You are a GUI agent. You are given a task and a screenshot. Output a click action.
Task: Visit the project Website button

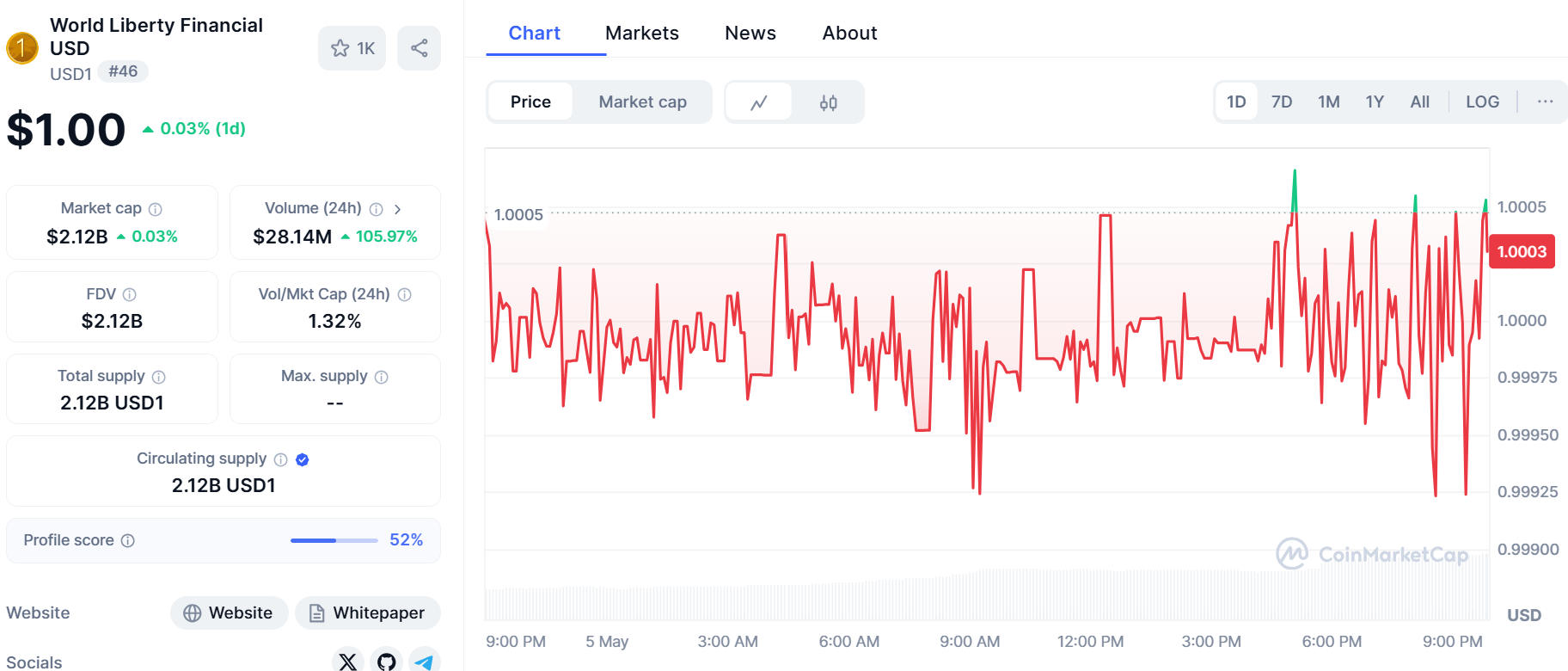click(x=229, y=613)
